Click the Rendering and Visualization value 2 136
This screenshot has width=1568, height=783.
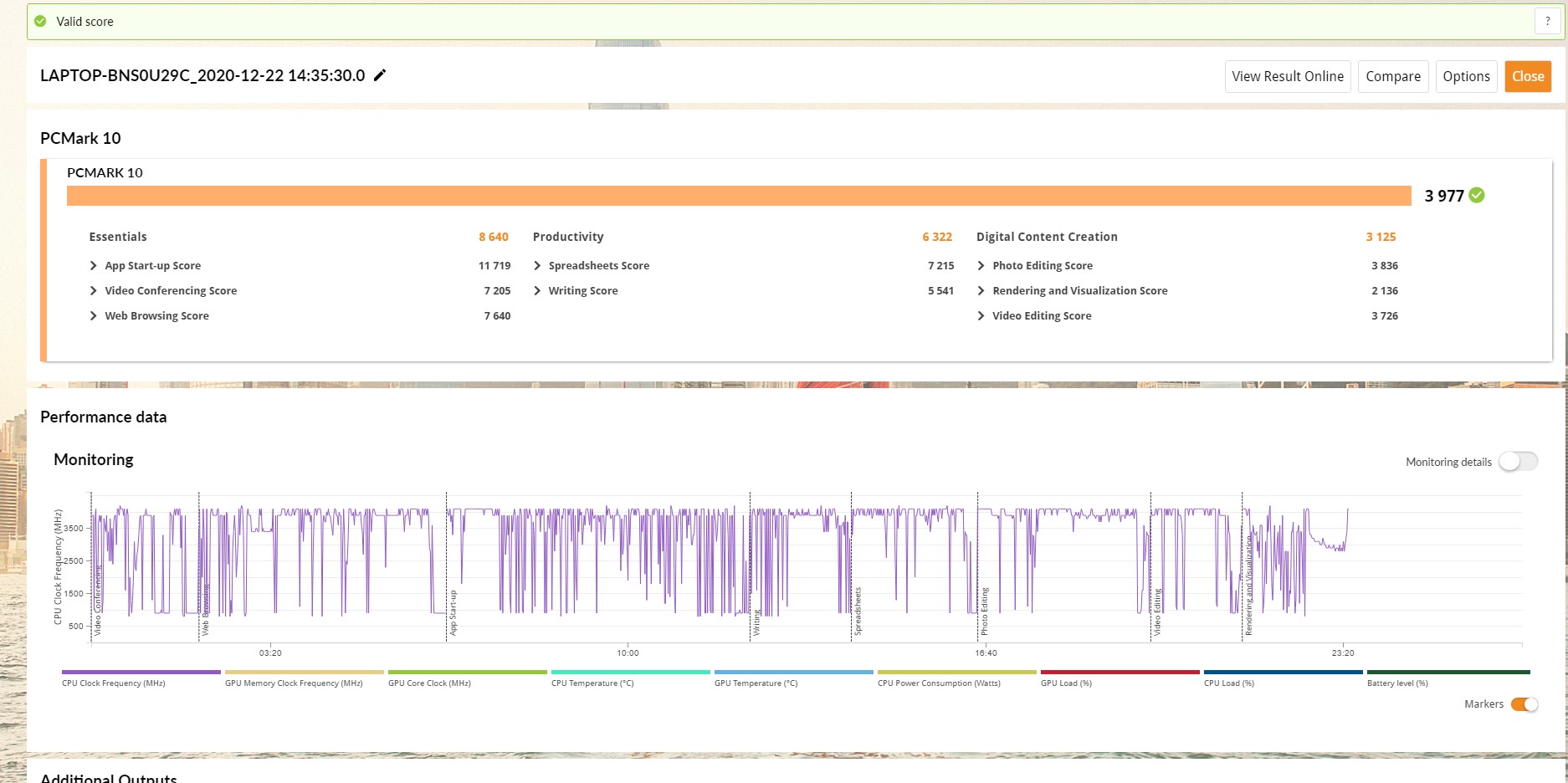pos(1385,291)
